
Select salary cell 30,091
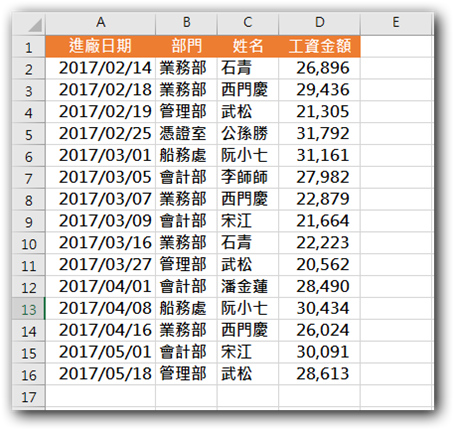pyautogui.click(x=319, y=352)
